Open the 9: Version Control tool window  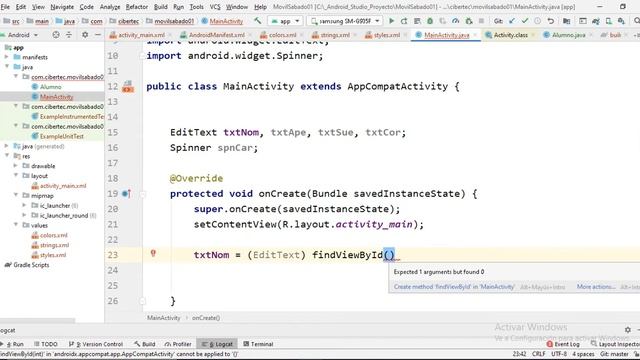coord(96,344)
